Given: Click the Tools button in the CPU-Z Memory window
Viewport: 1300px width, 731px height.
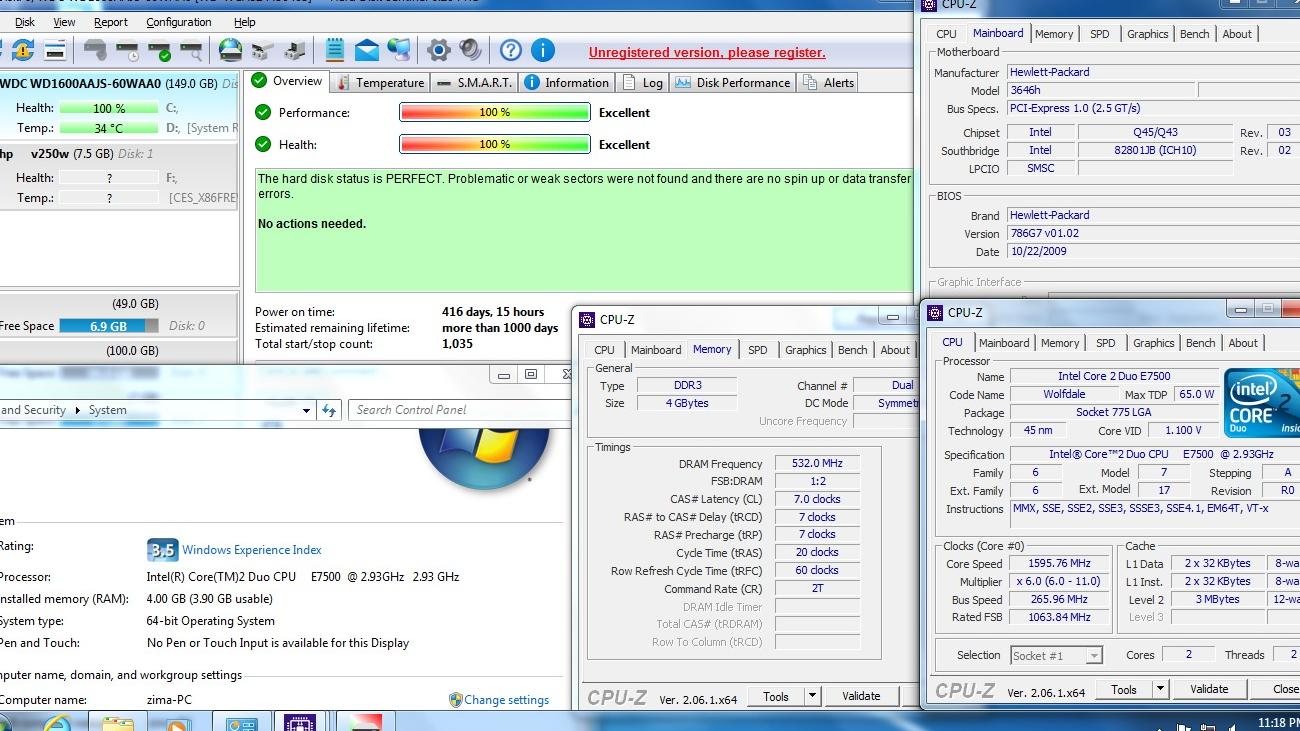Looking at the screenshot, I should 776,696.
